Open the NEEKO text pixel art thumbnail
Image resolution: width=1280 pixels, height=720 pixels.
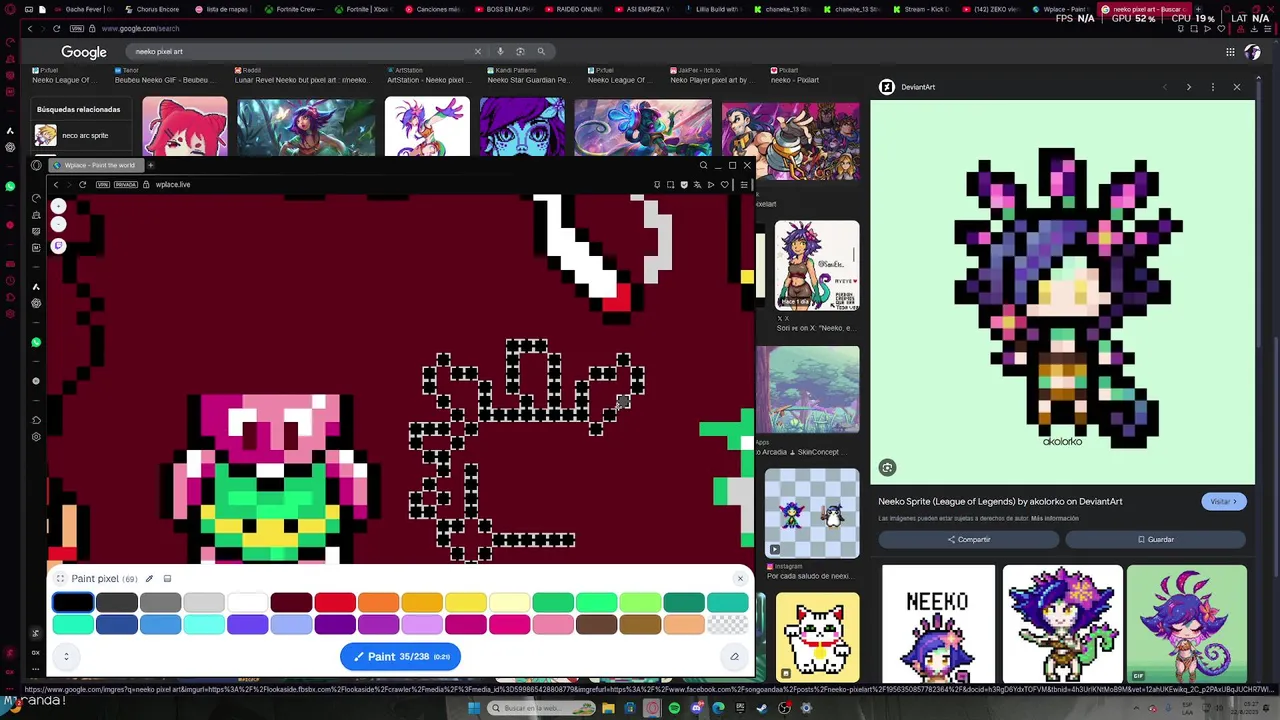click(938, 624)
